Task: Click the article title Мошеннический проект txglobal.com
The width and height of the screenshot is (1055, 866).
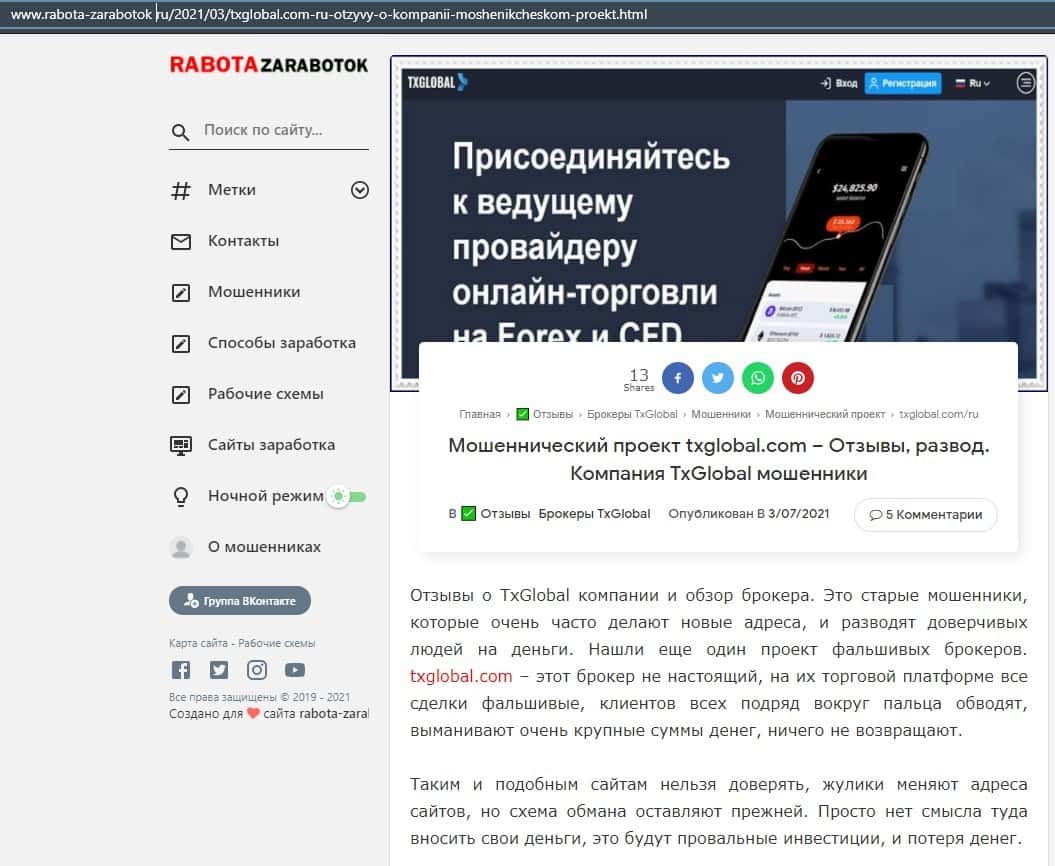Action: tap(719, 460)
